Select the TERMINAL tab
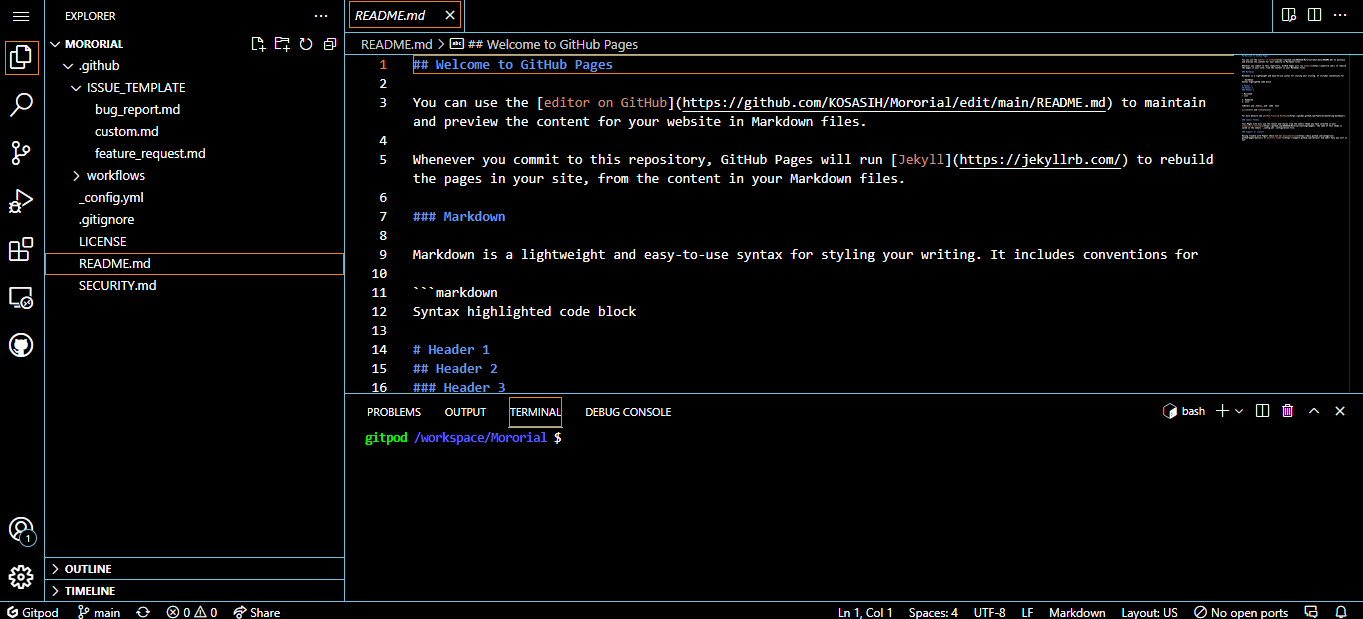The image size is (1363, 619). (x=535, y=412)
